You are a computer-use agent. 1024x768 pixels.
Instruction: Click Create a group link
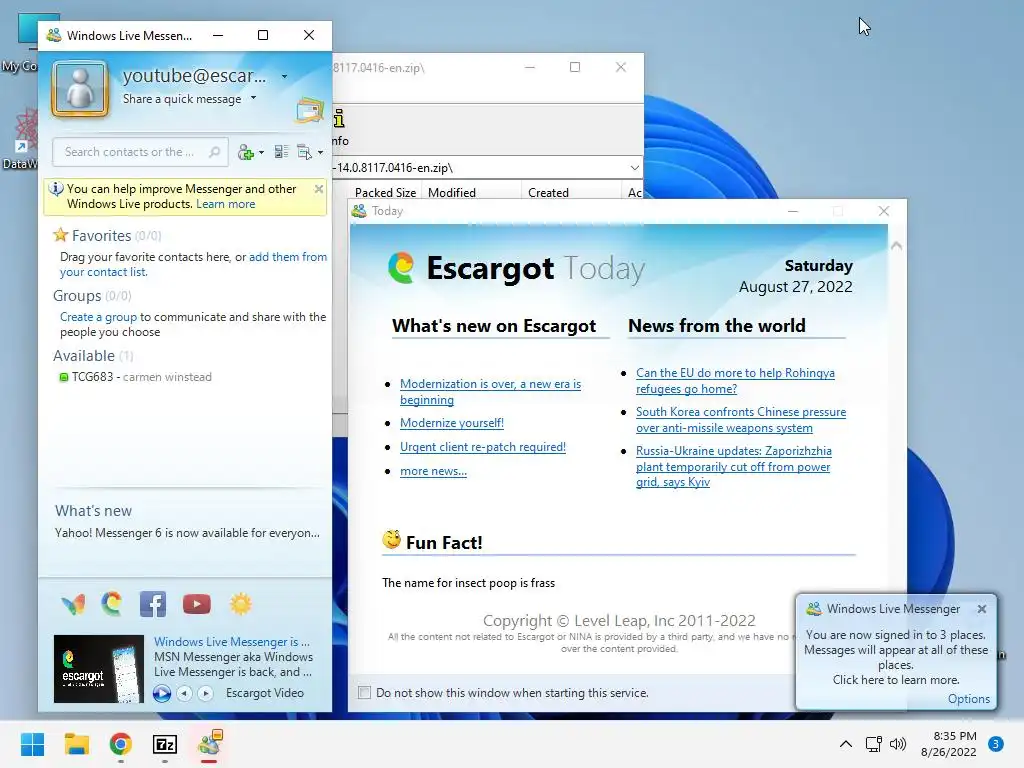99,317
